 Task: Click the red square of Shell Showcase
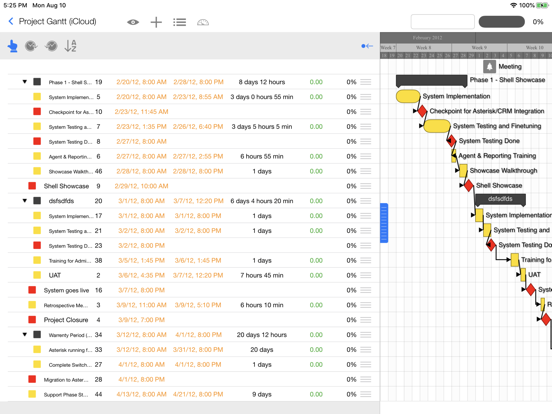click(32, 186)
